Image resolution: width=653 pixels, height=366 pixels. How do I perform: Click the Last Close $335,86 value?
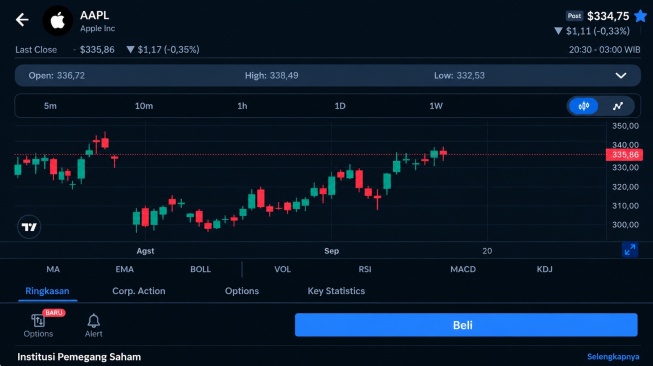(x=97, y=50)
